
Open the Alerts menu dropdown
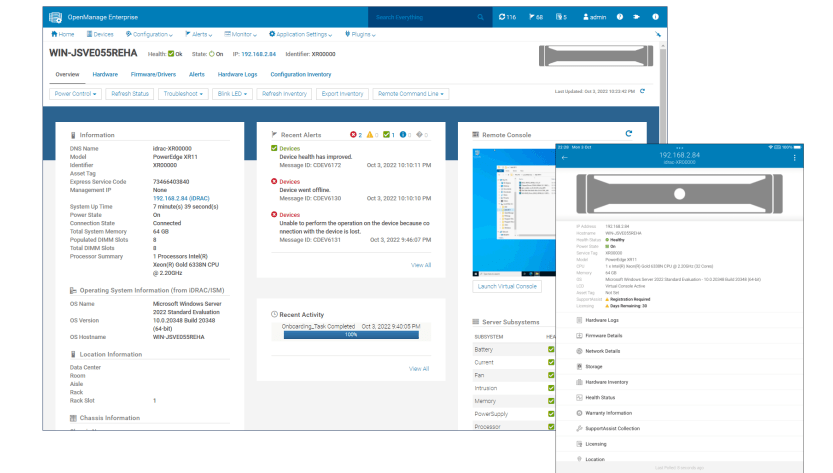click(x=199, y=34)
